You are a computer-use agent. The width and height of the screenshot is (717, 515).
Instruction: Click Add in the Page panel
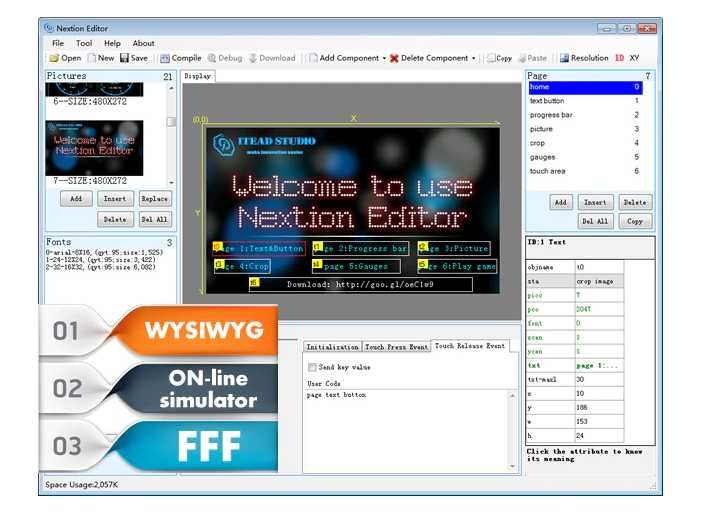pyautogui.click(x=561, y=202)
